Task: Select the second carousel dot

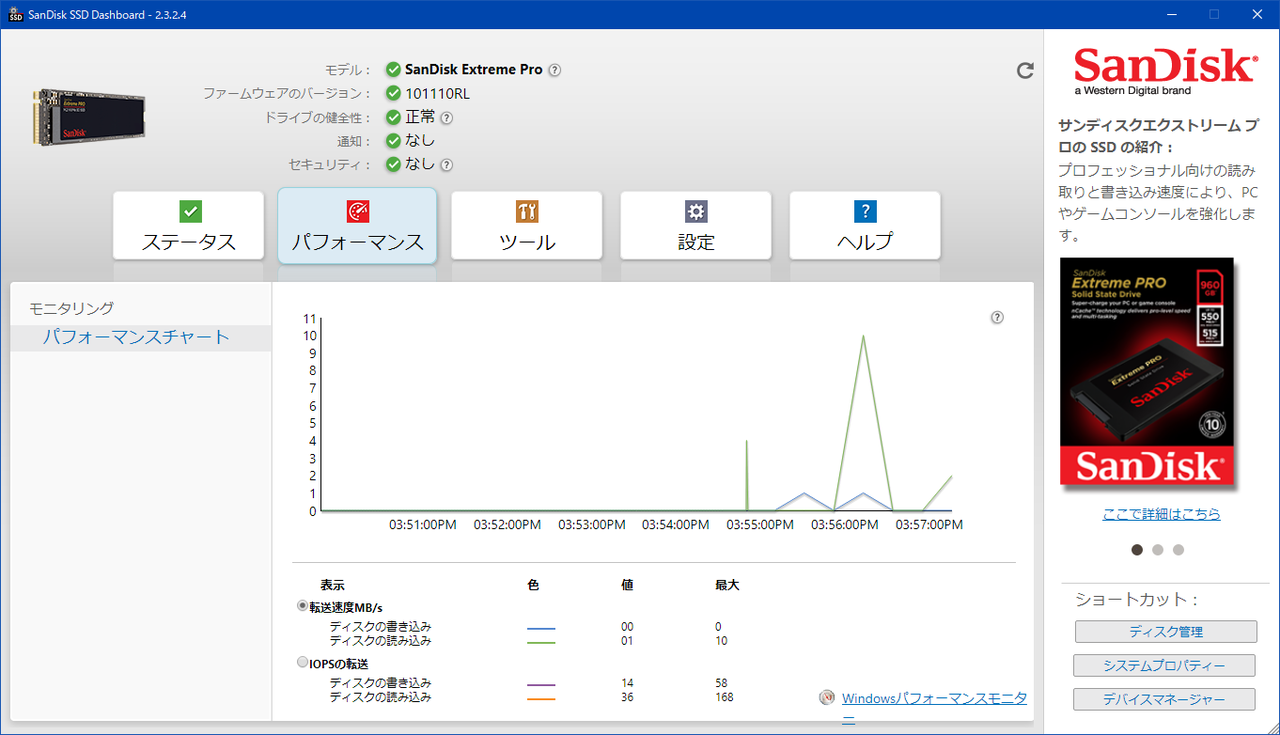Action: (1158, 549)
